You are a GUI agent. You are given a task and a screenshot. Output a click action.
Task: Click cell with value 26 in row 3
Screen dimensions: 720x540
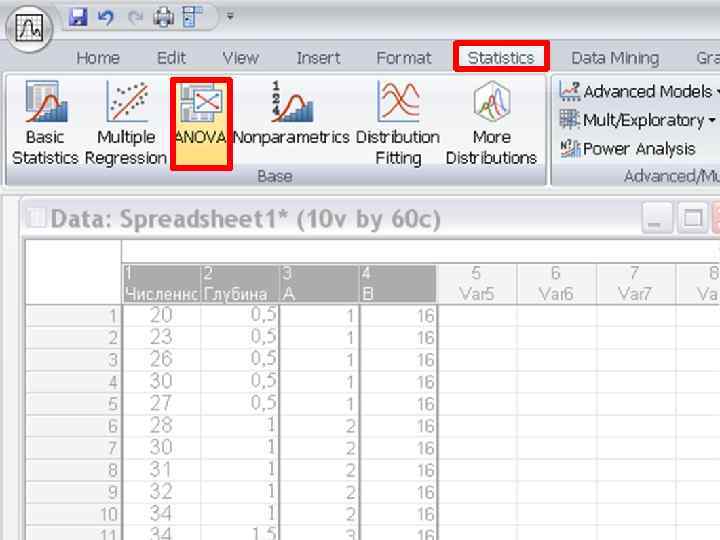point(162,360)
